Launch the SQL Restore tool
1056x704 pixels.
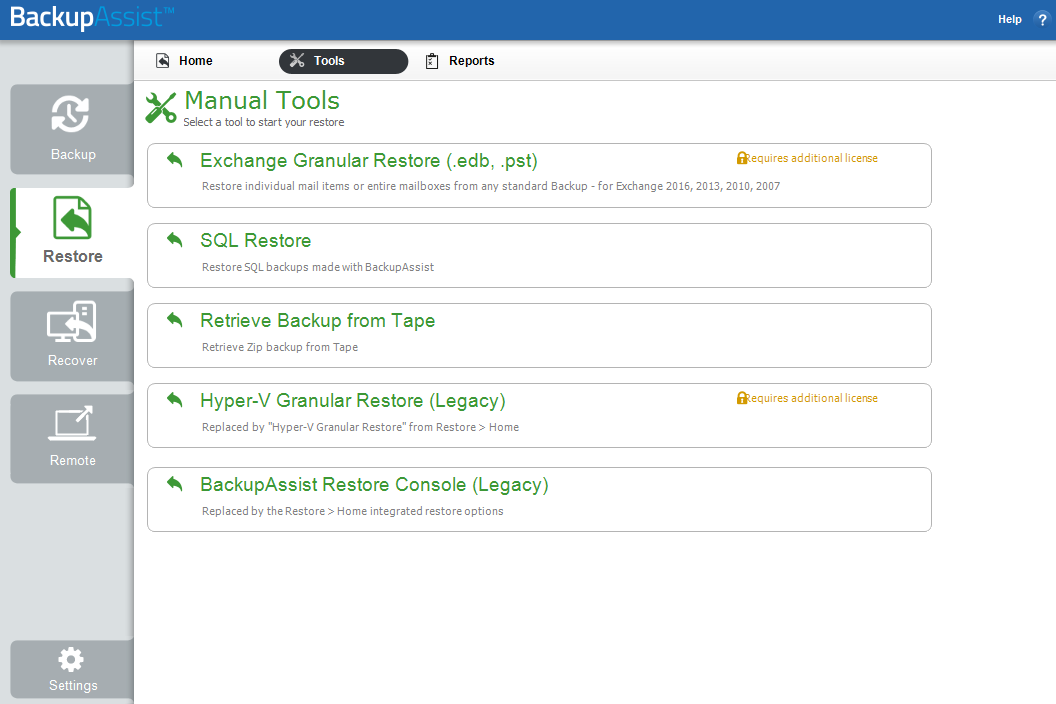(256, 241)
